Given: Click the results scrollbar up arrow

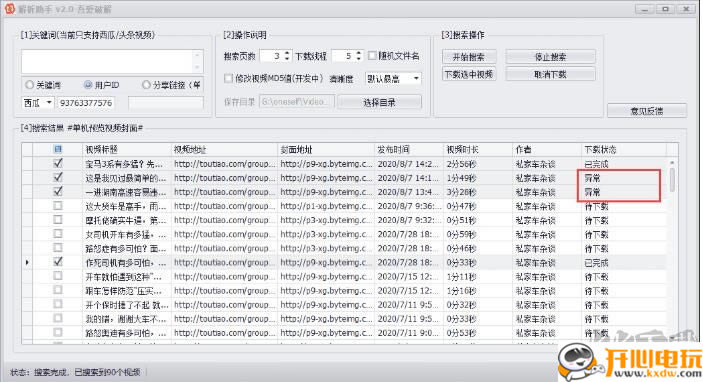Looking at the screenshot, I should pyautogui.click(x=672, y=162).
